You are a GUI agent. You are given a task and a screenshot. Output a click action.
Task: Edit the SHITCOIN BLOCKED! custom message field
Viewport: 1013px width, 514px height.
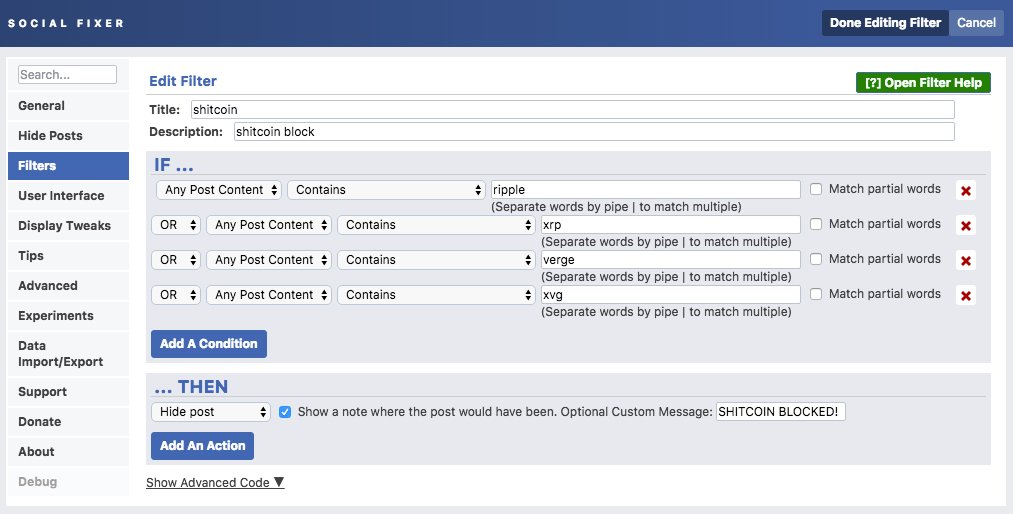click(x=780, y=411)
